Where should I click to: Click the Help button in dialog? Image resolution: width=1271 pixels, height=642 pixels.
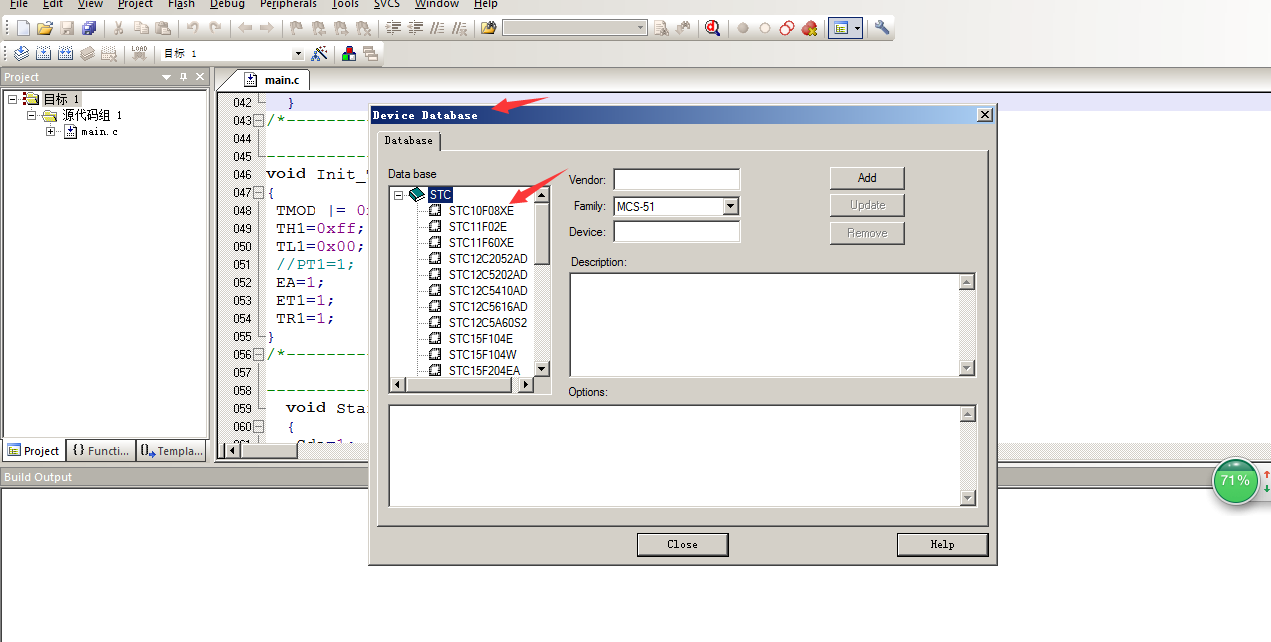point(942,544)
